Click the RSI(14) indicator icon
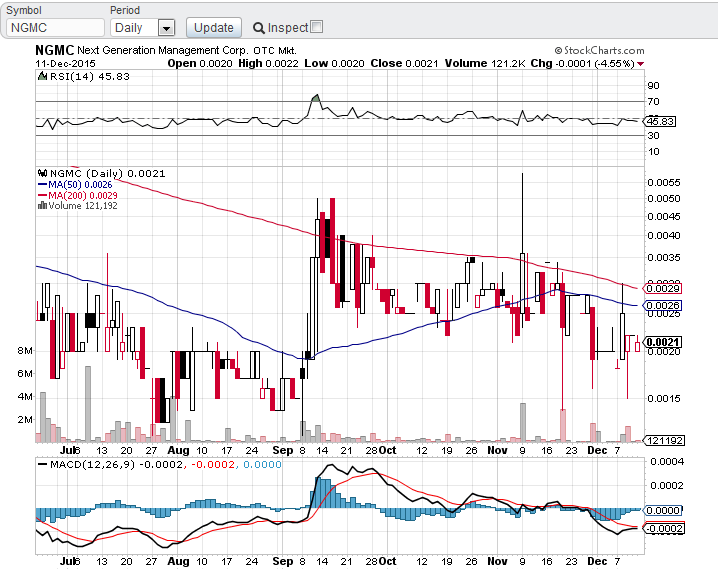The width and height of the screenshot is (718, 576). (x=43, y=76)
